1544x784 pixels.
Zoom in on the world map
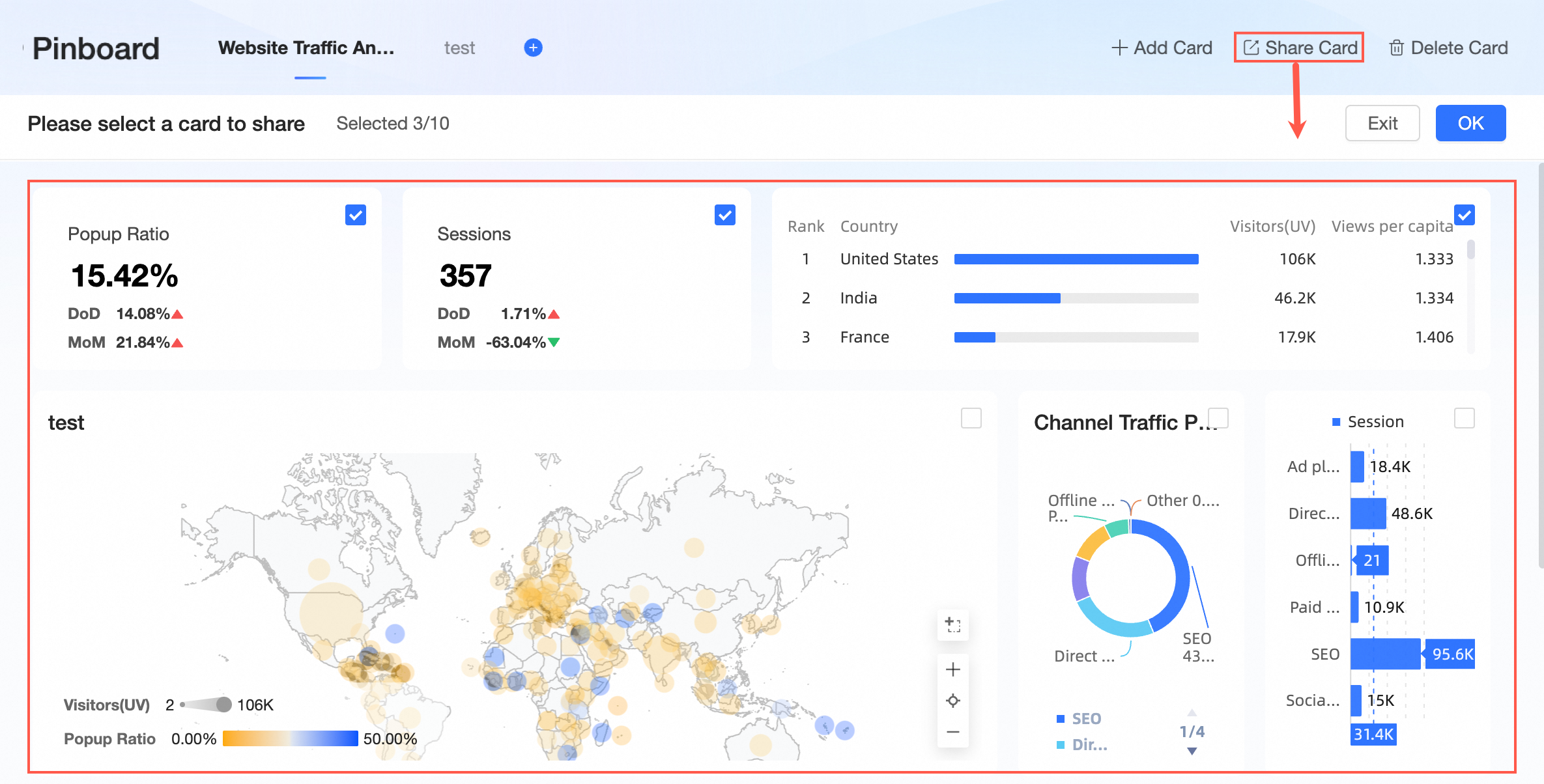coord(952,669)
